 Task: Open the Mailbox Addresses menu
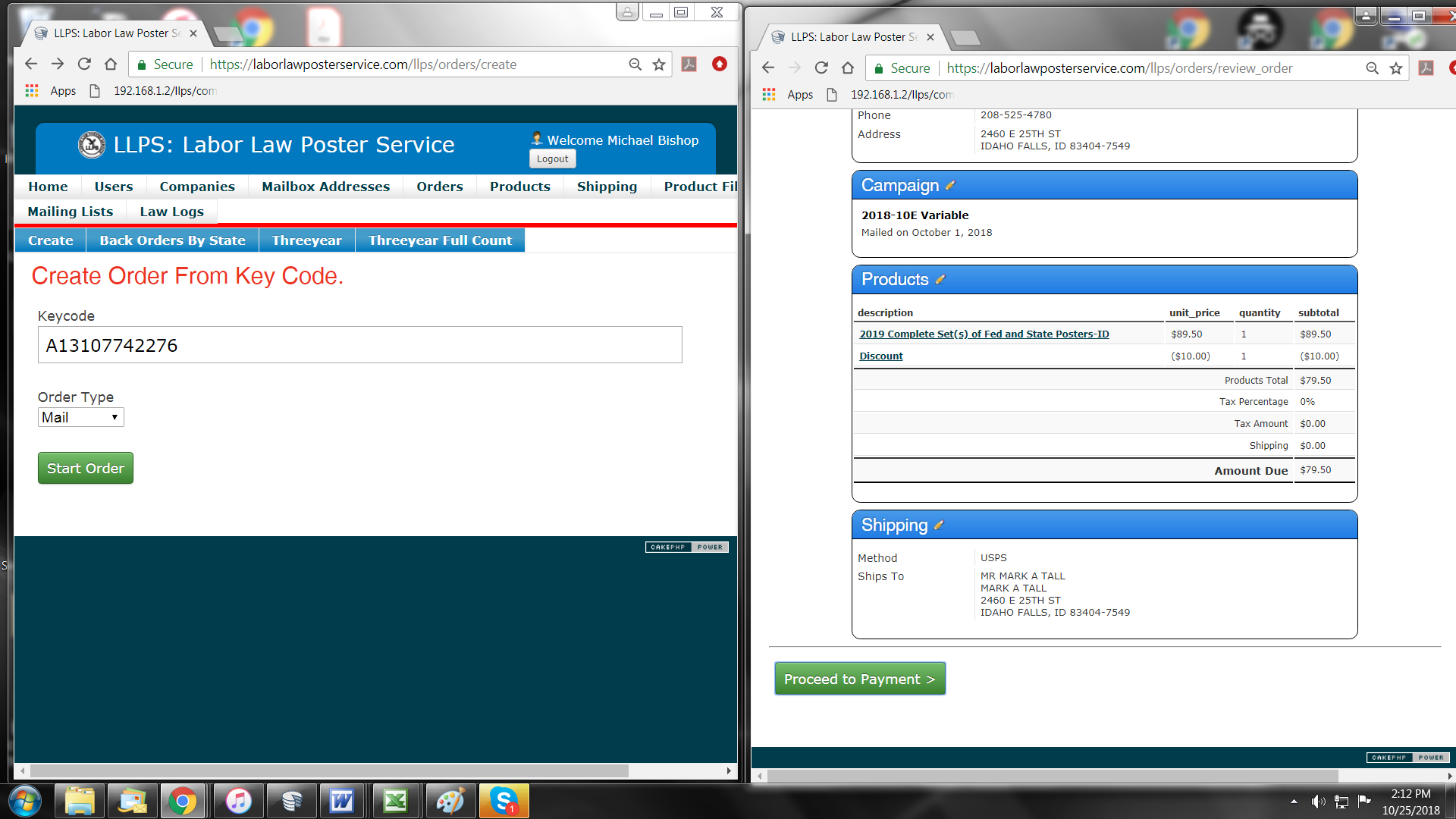[x=325, y=187]
